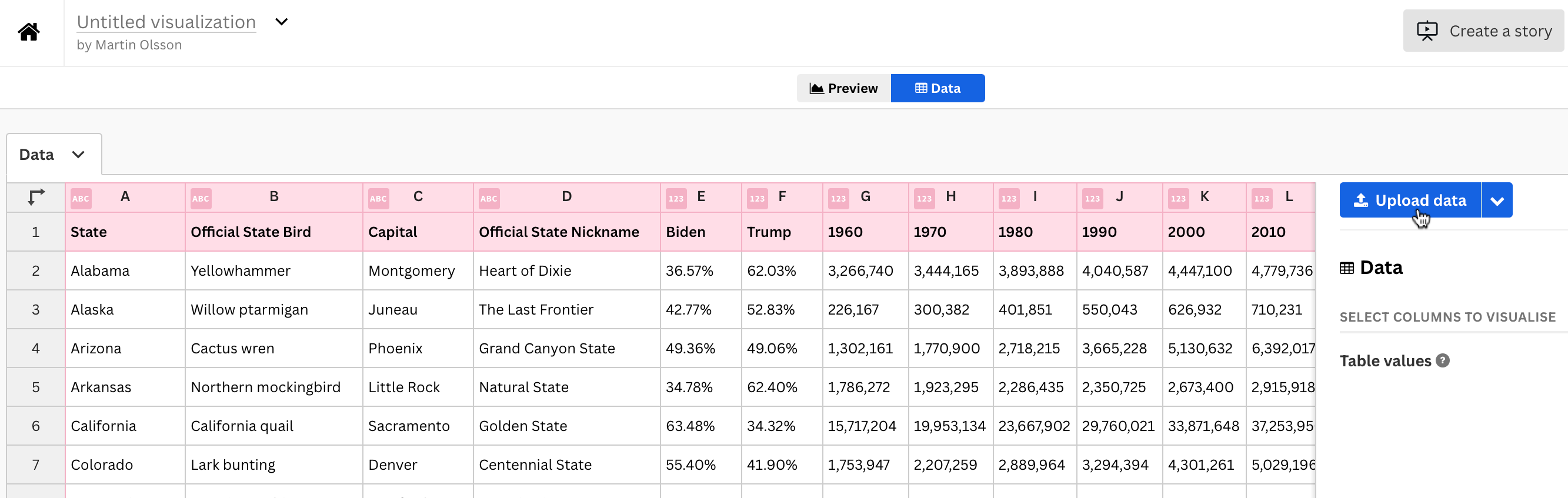
Task: Click the Upload data button
Action: tap(1410, 200)
